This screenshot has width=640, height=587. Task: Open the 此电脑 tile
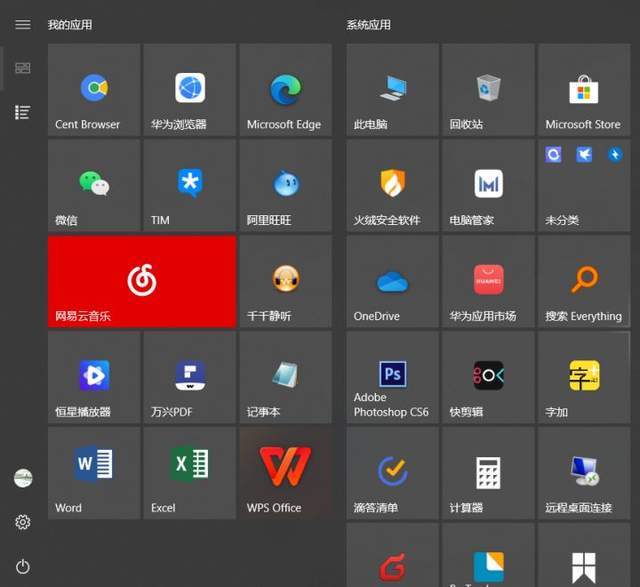click(x=393, y=90)
